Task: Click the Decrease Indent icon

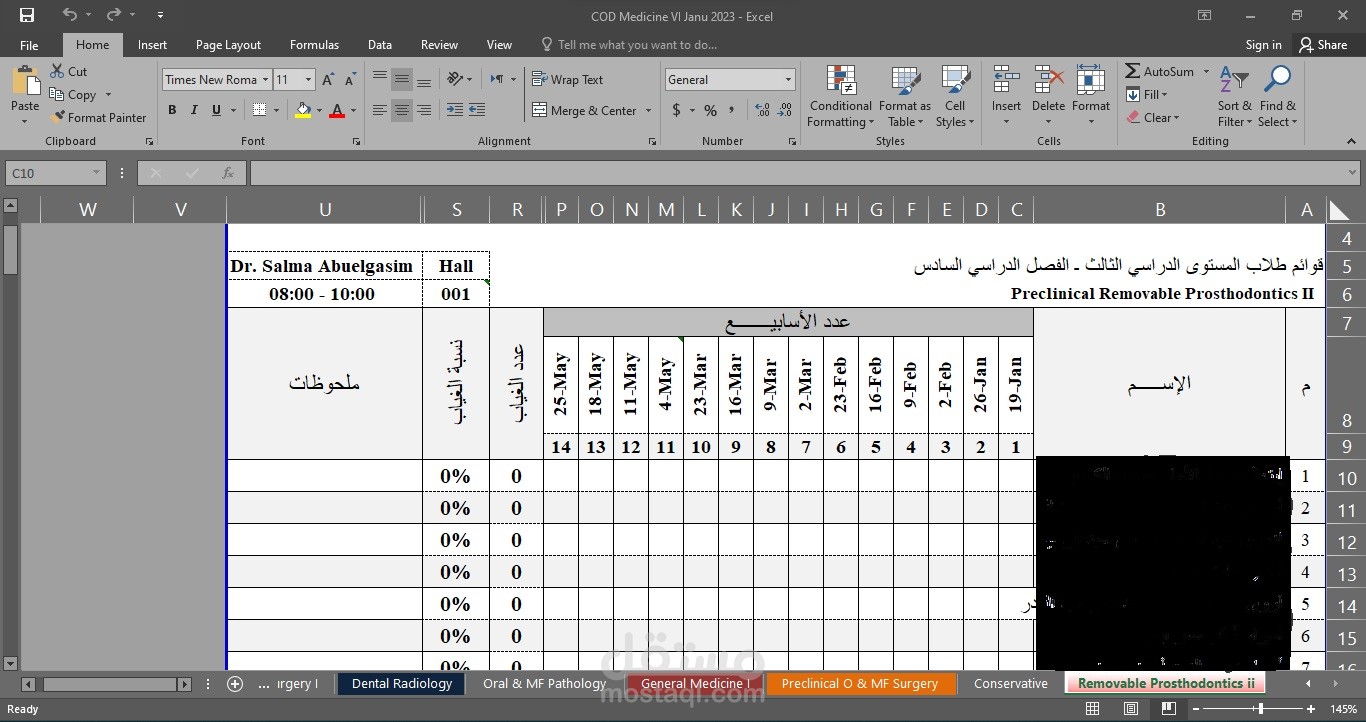Action: 455,110
